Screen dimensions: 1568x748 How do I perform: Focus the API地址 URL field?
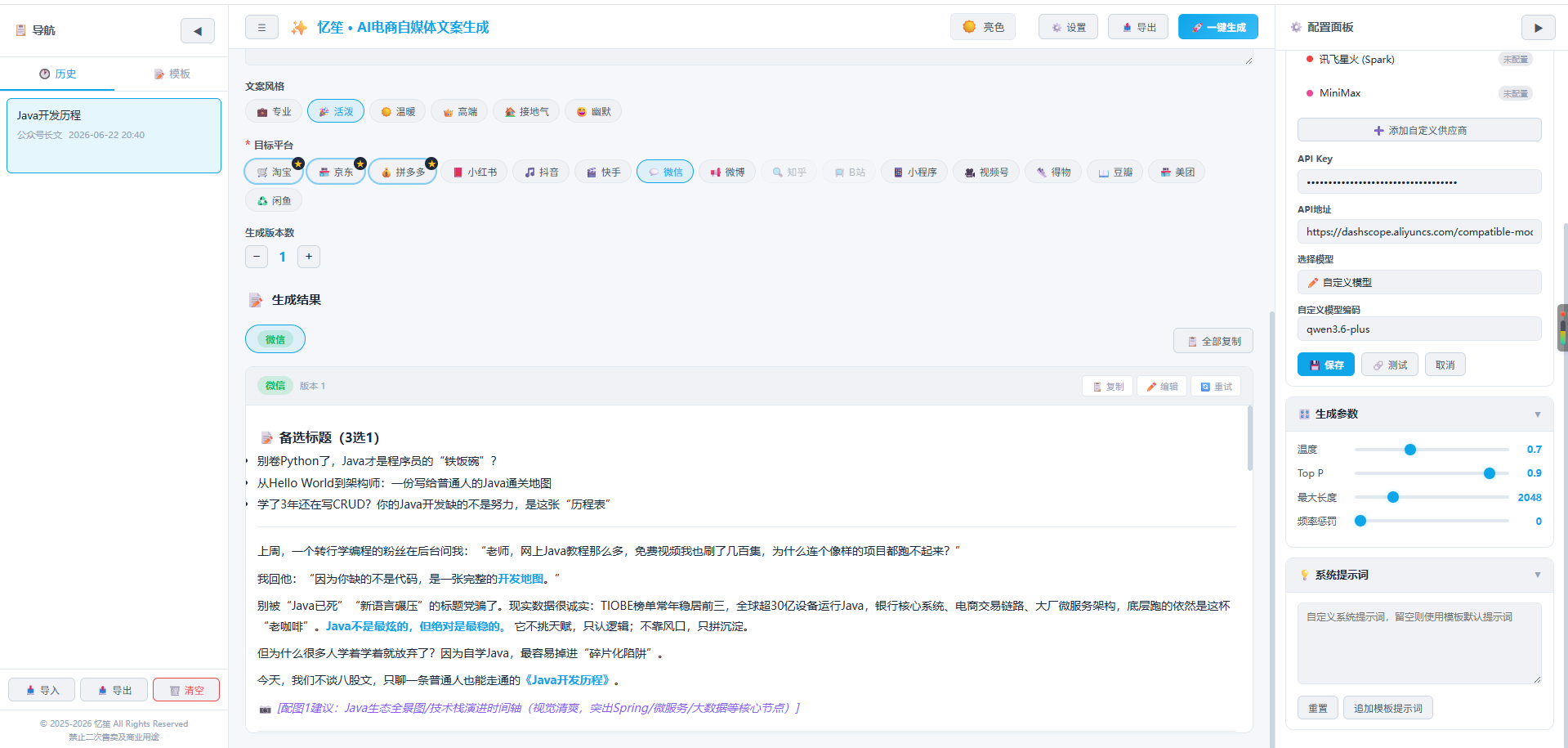tap(1419, 231)
